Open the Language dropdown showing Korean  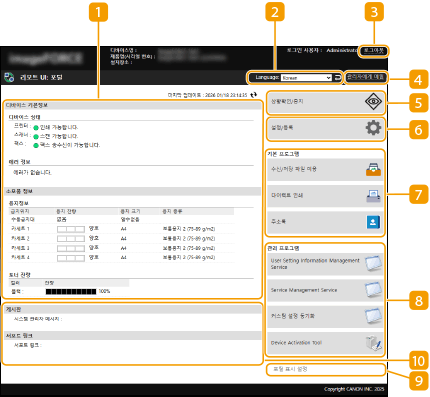(306, 78)
